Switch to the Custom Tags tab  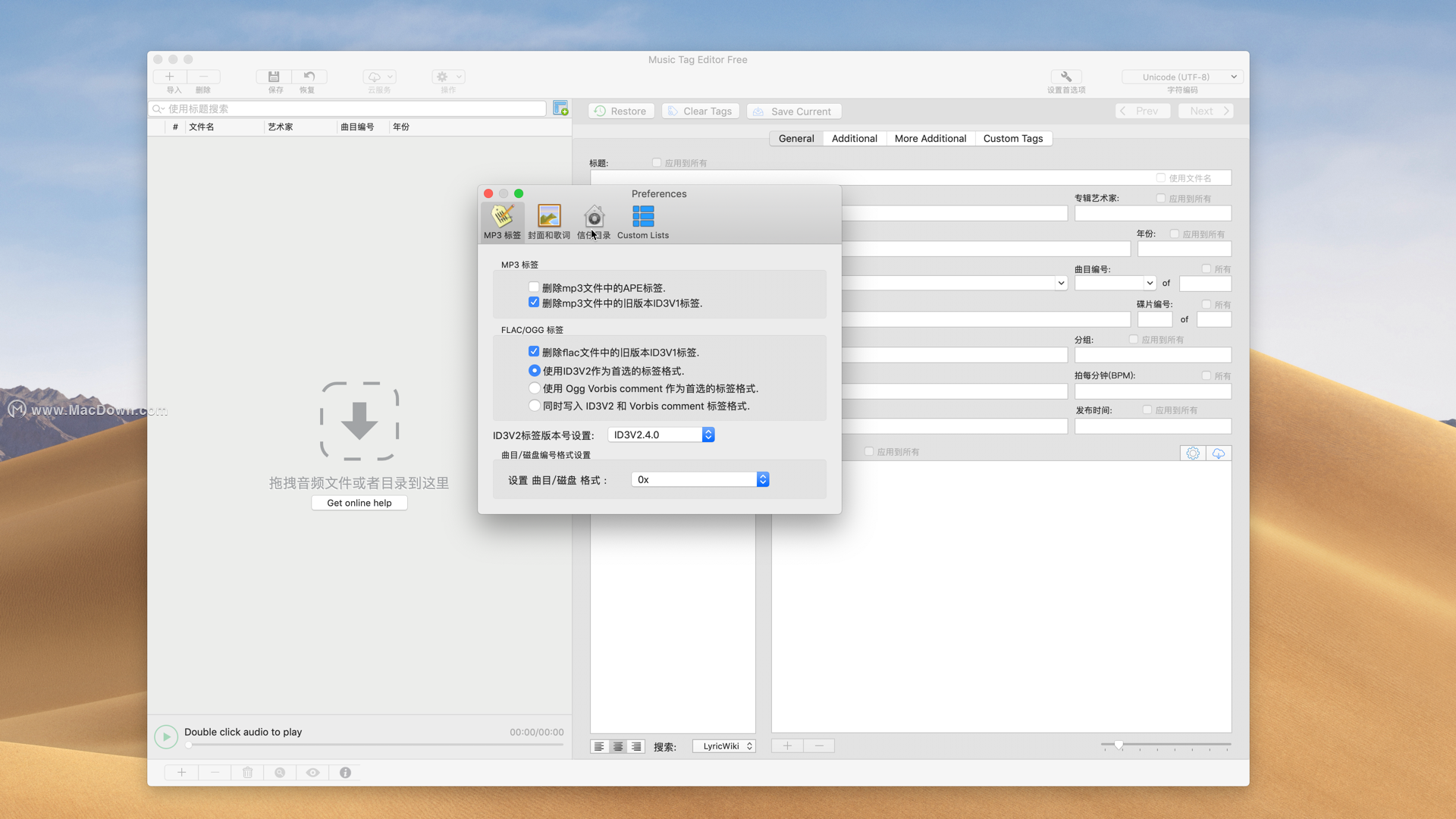(1013, 138)
